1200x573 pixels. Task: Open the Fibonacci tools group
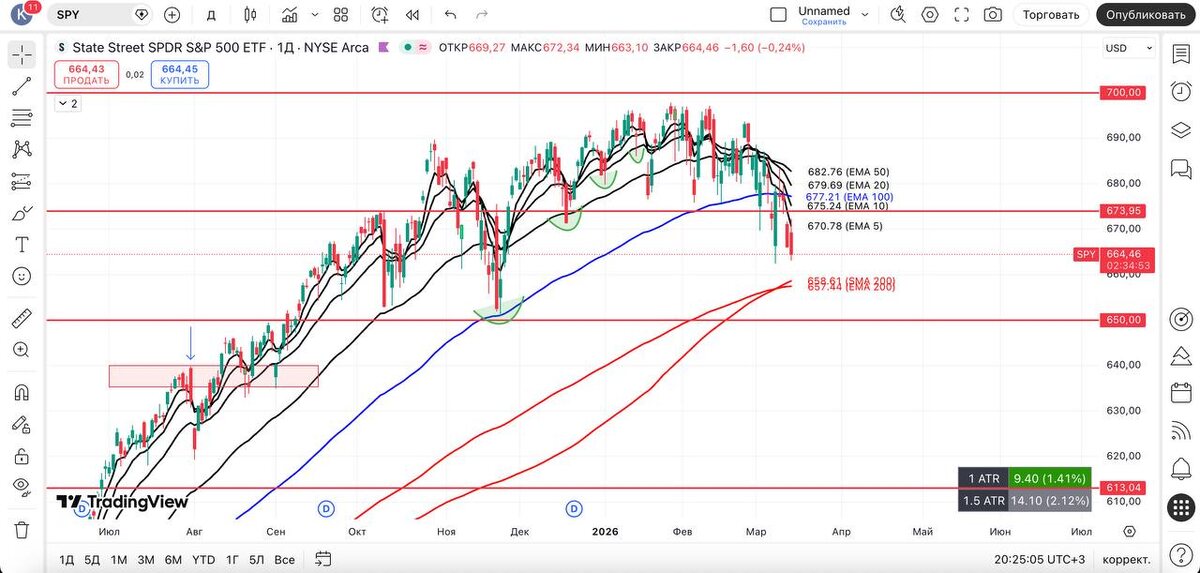coord(21,119)
